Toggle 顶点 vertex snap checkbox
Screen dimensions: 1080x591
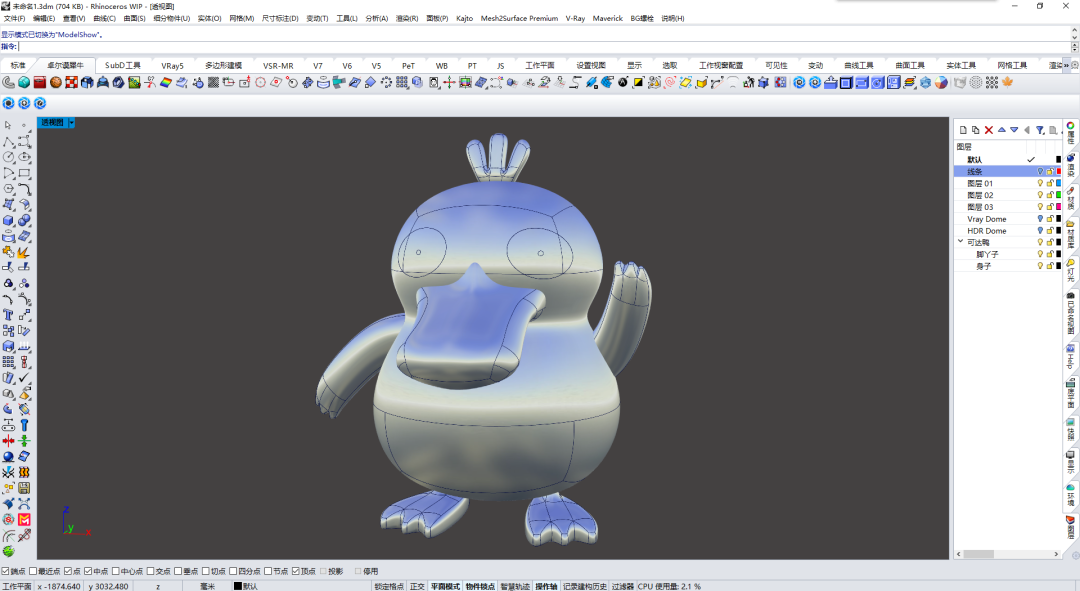click(x=295, y=571)
